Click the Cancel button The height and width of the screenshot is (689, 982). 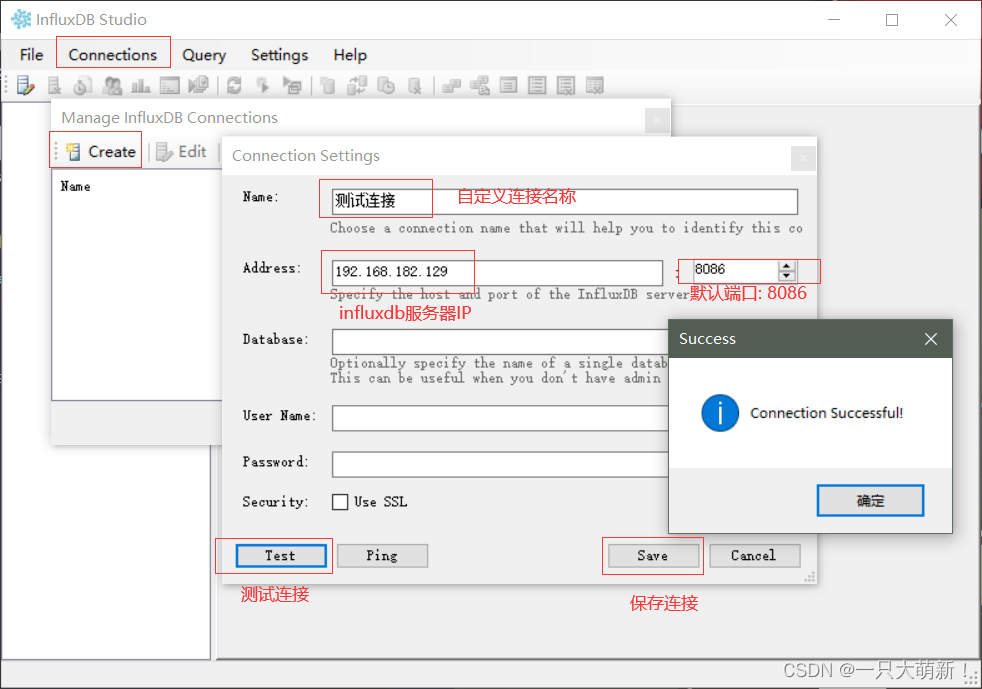(x=754, y=556)
